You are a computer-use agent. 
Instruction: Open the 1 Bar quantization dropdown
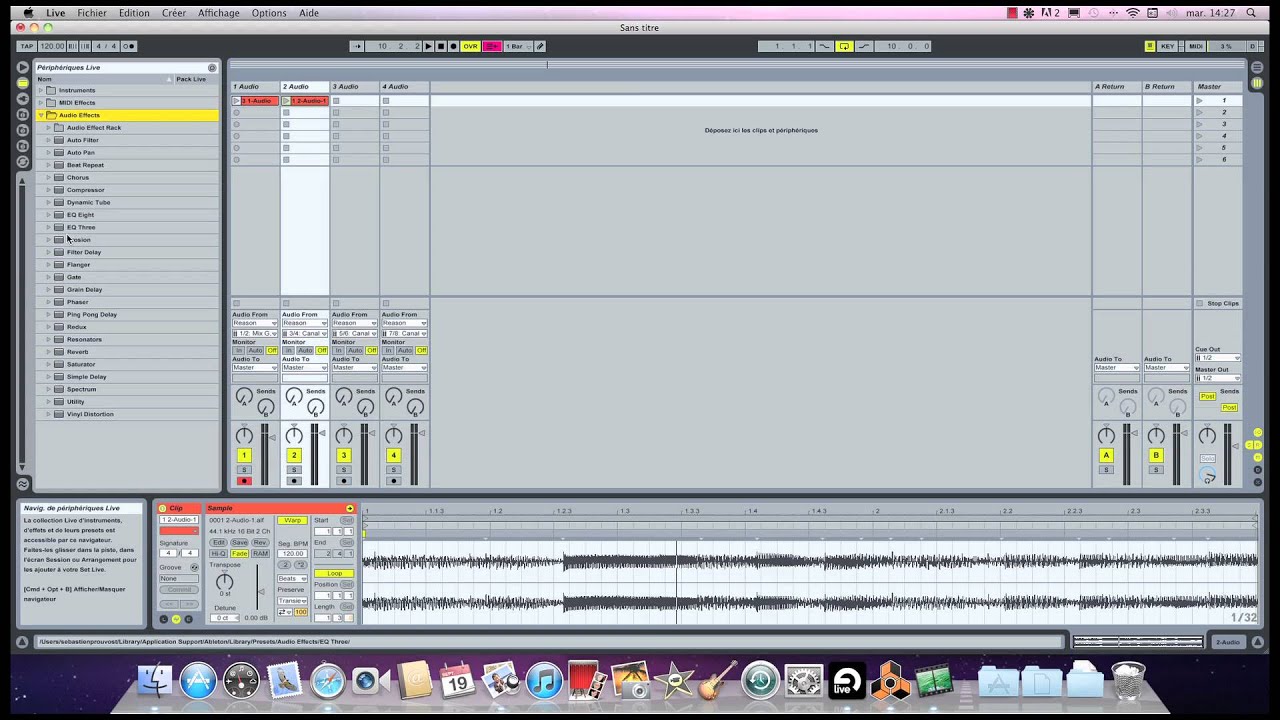[517, 46]
